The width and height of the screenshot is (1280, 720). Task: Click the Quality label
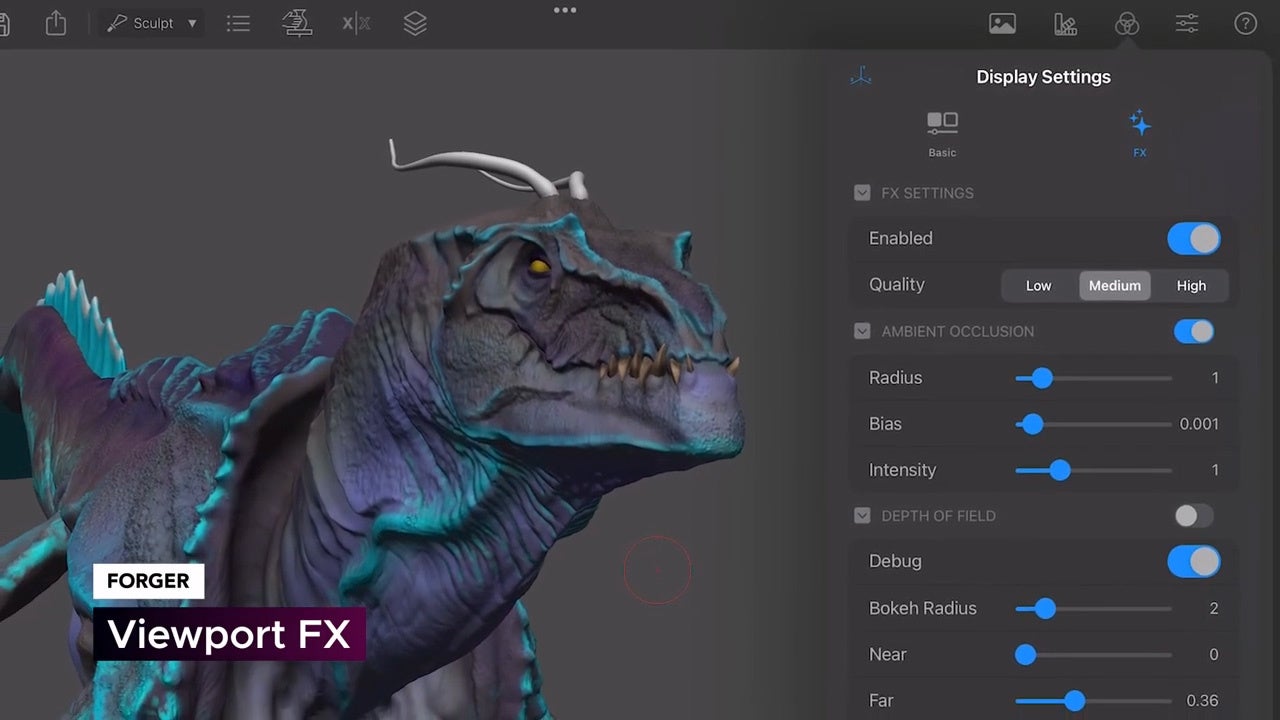click(897, 285)
